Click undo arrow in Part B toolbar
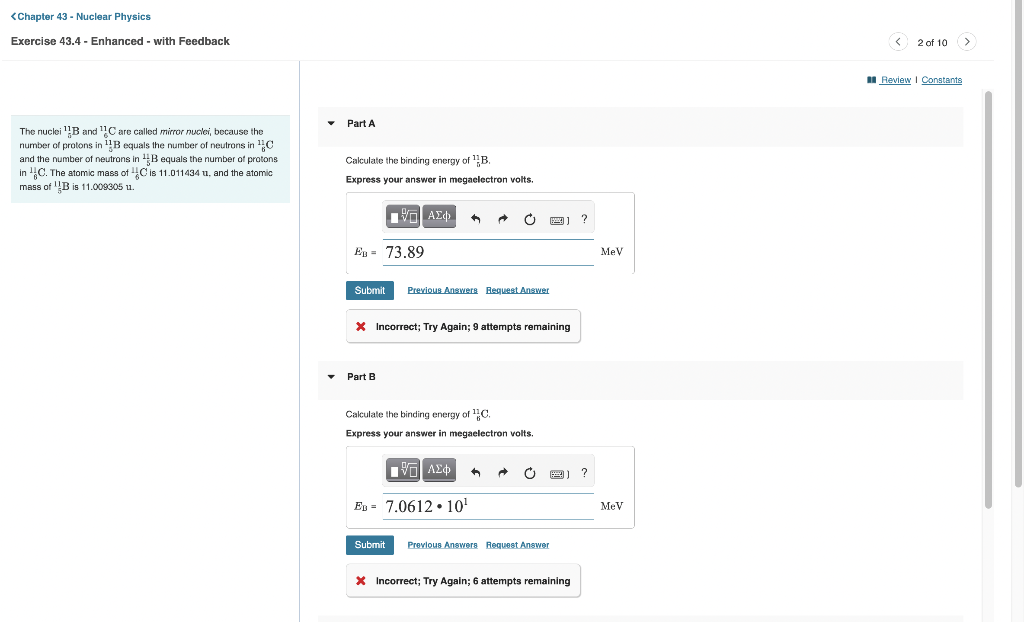The image size is (1024, 622). pyautogui.click(x=475, y=473)
